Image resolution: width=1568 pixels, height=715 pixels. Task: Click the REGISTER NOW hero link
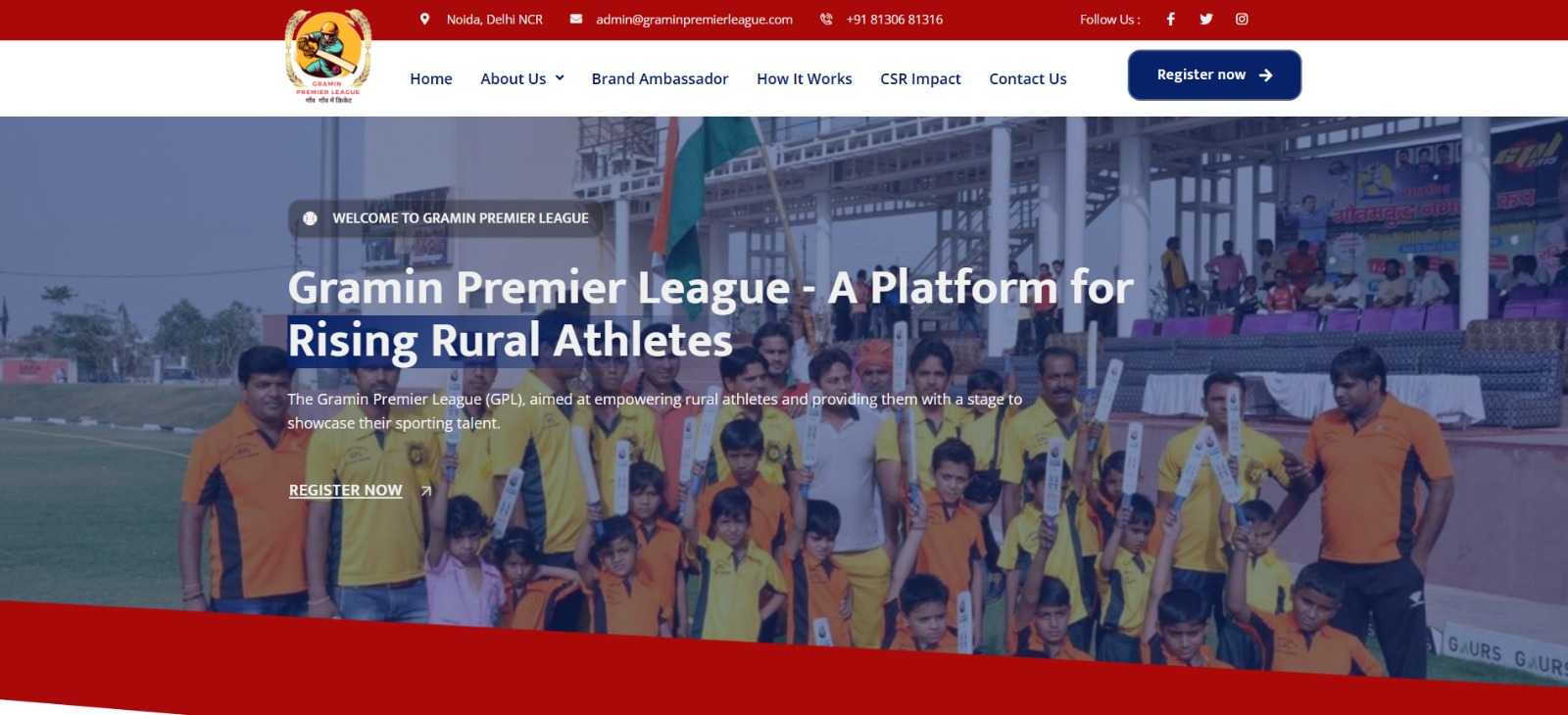coord(346,490)
